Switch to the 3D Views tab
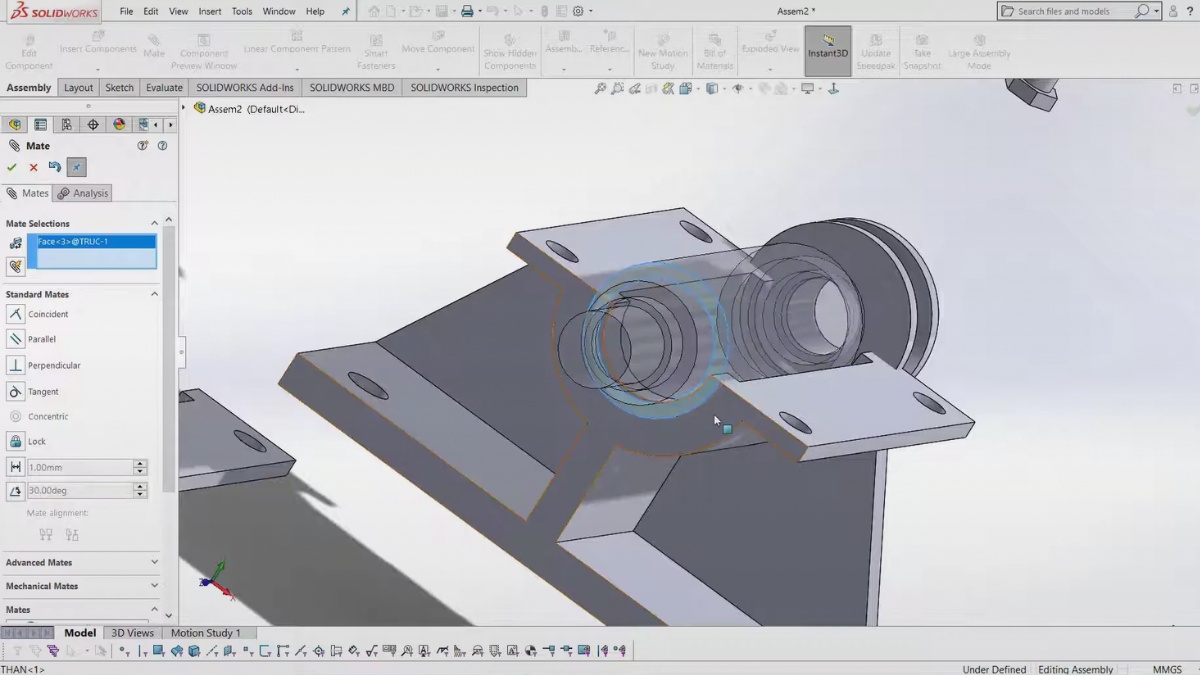Image resolution: width=1200 pixels, height=675 pixels. (132, 633)
